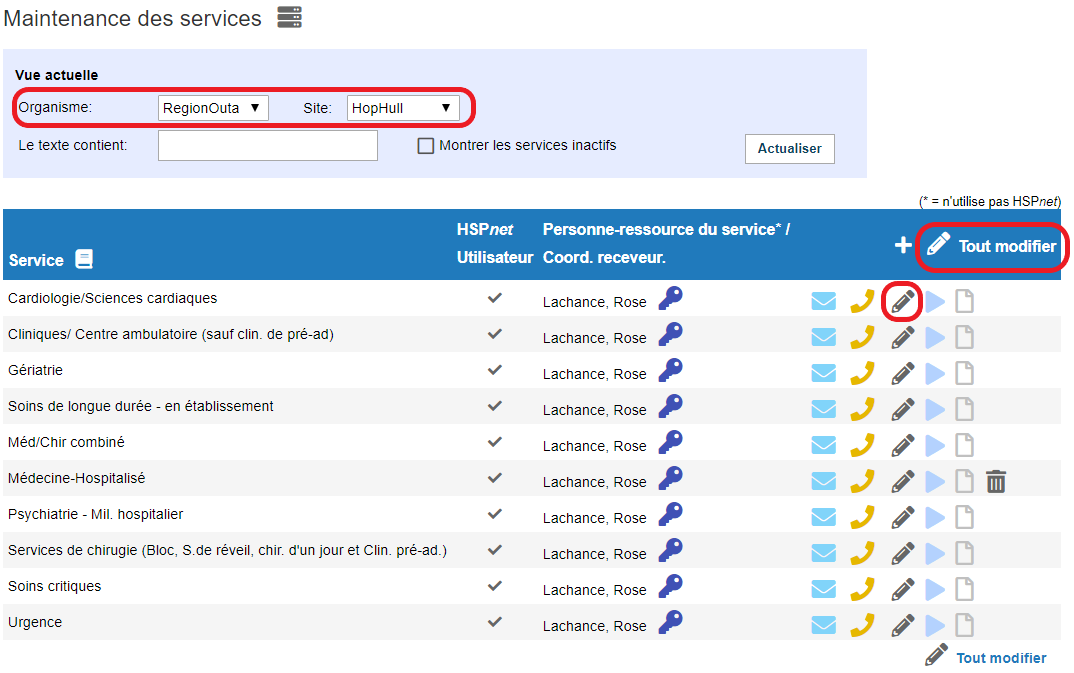Focus the Le texte contient input field
Viewport: 1074px width, 673px height.
coord(268,146)
